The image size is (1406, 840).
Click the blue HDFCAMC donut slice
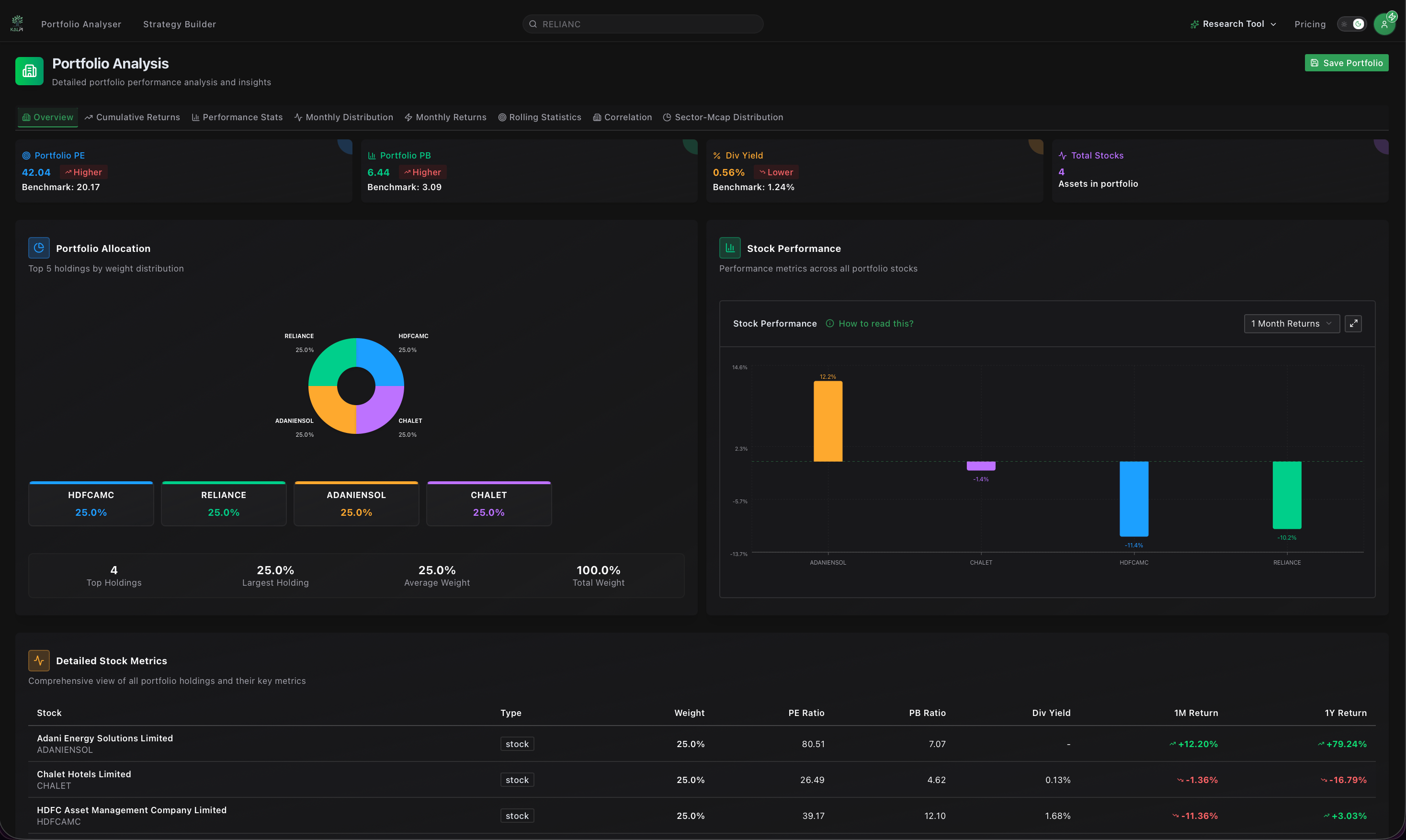pos(380,362)
